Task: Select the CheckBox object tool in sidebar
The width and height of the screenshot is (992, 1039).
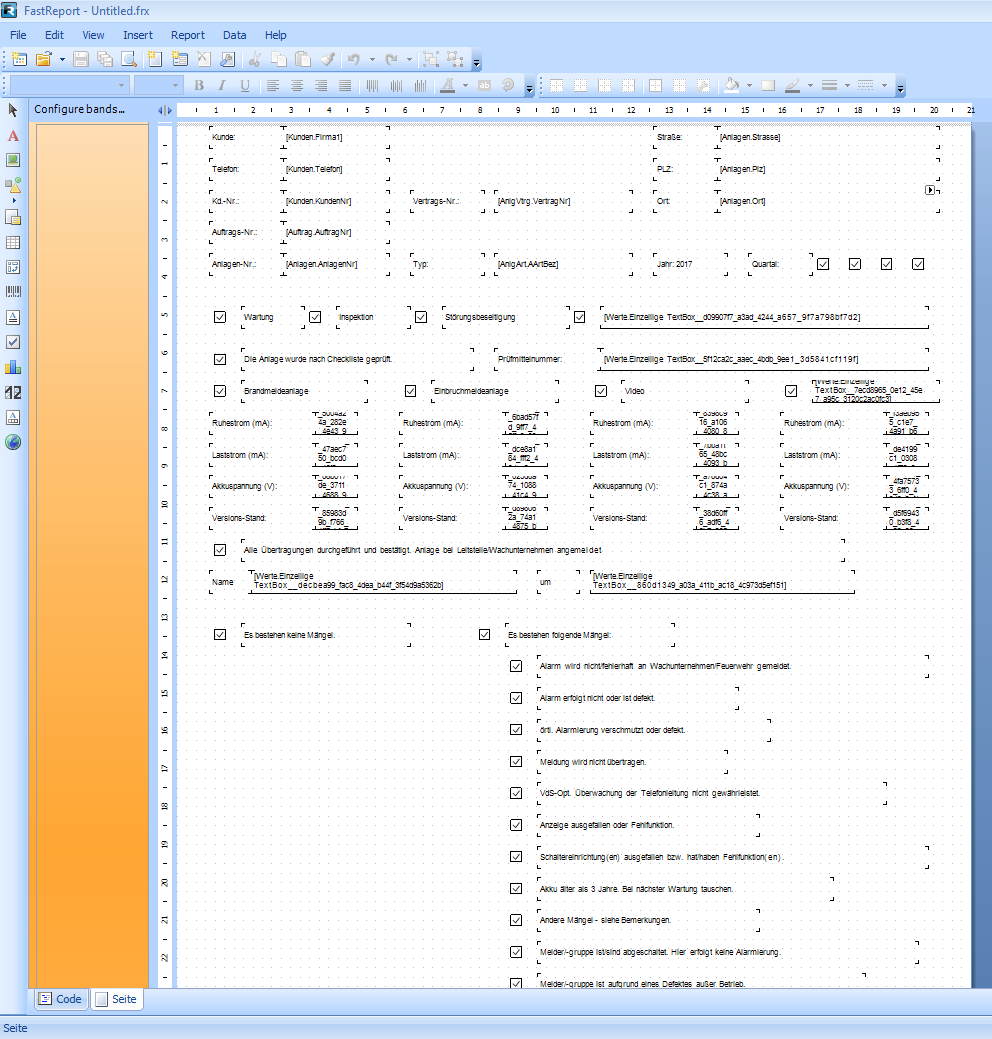Action: pos(13,342)
